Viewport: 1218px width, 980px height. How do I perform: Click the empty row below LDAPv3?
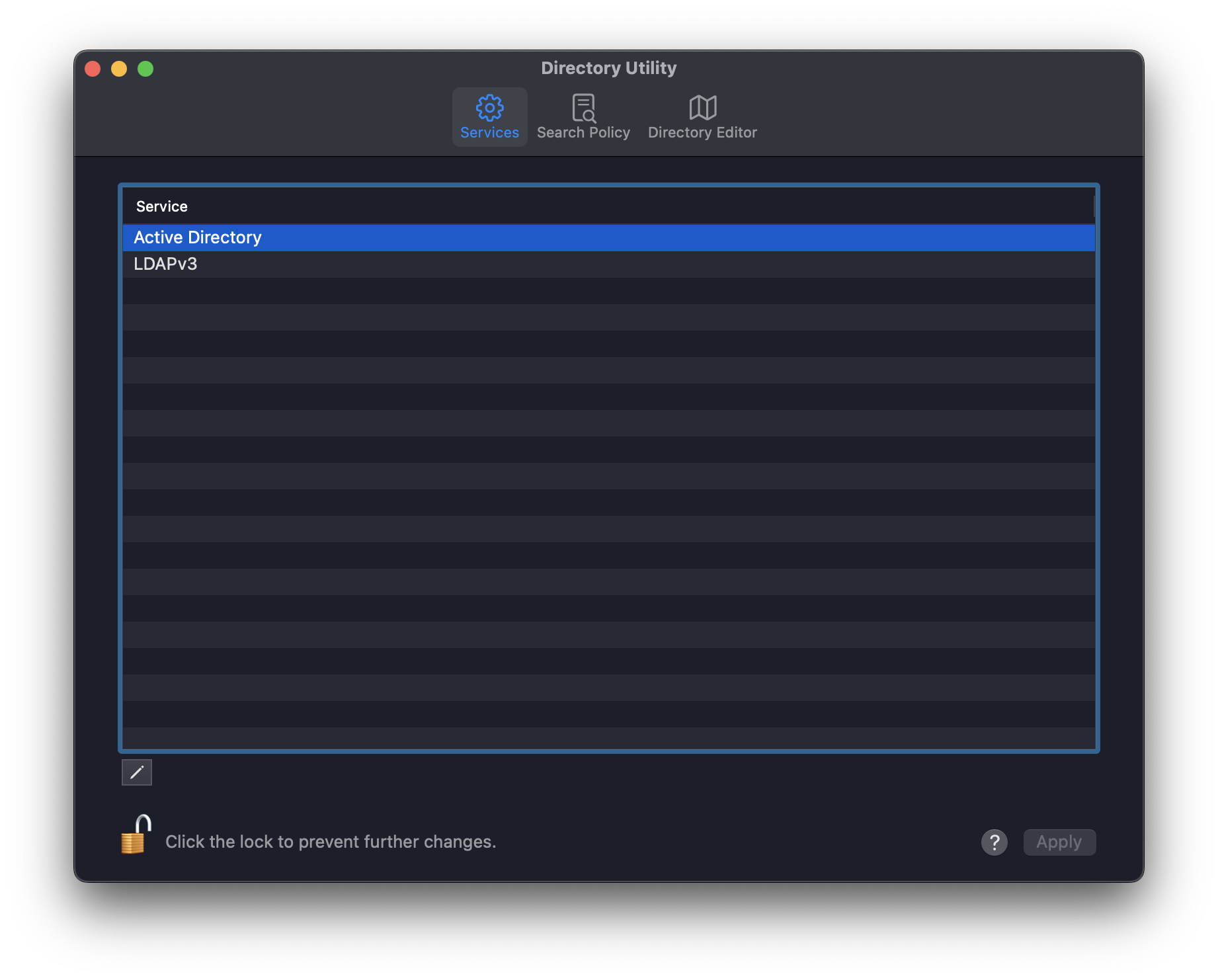click(608, 291)
